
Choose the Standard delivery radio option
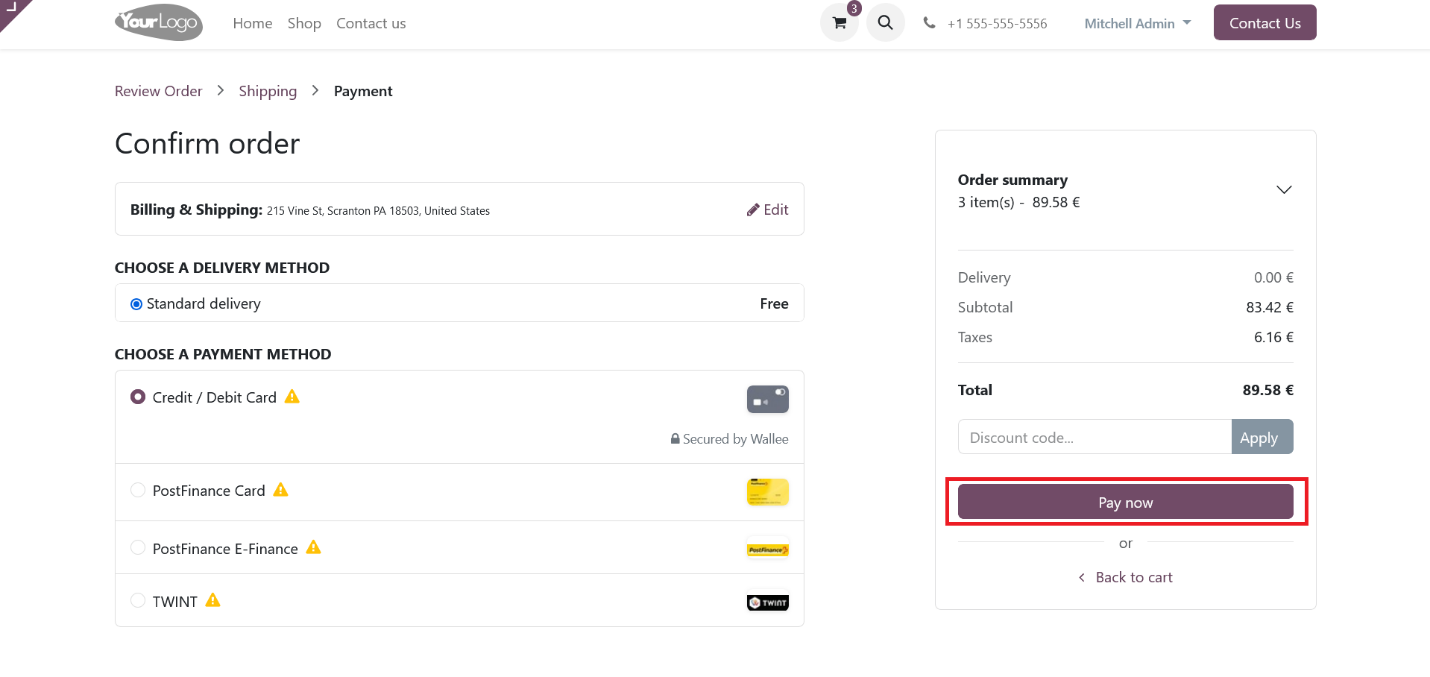(x=137, y=304)
